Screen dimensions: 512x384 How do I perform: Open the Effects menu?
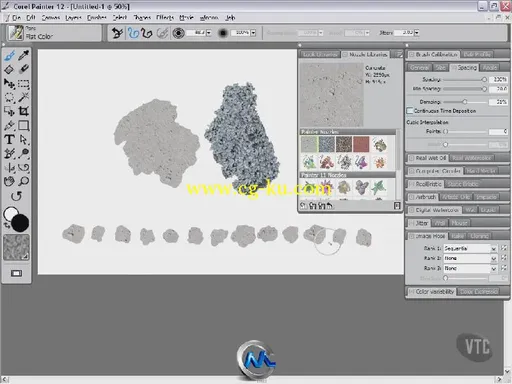[x=165, y=18]
